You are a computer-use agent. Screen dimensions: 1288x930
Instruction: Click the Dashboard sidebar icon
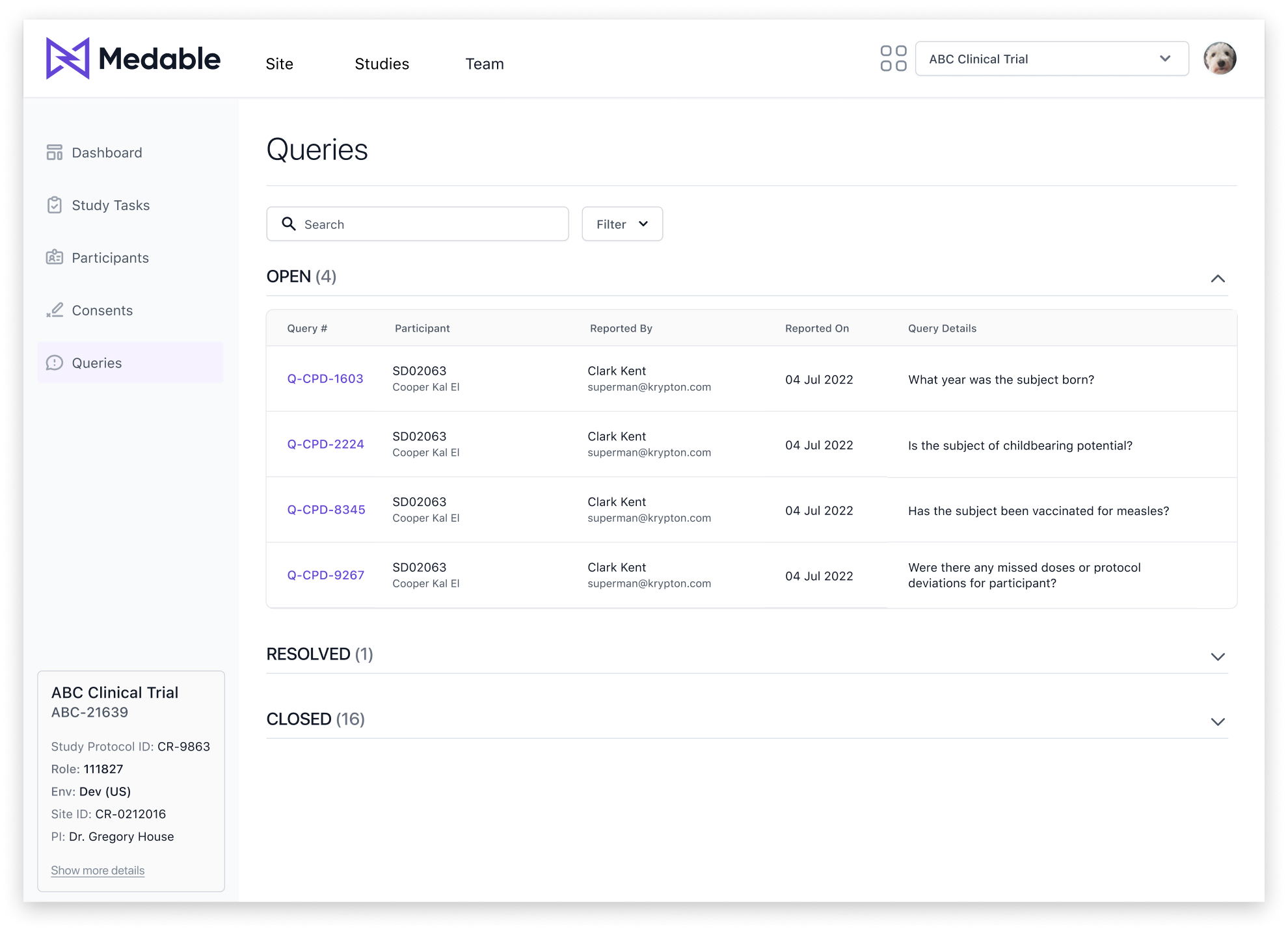[x=55, y=152]
